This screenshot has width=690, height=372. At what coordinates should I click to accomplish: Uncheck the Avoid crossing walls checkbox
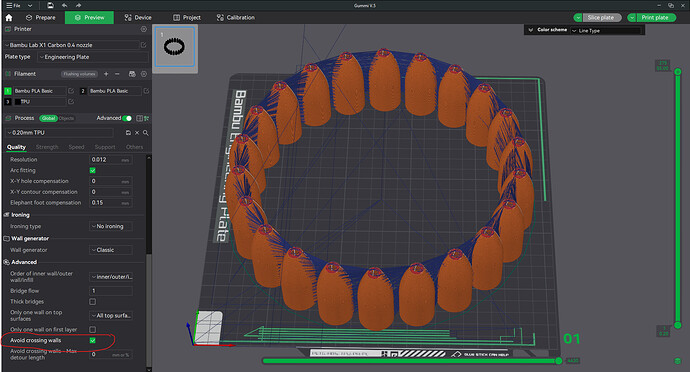92,340
